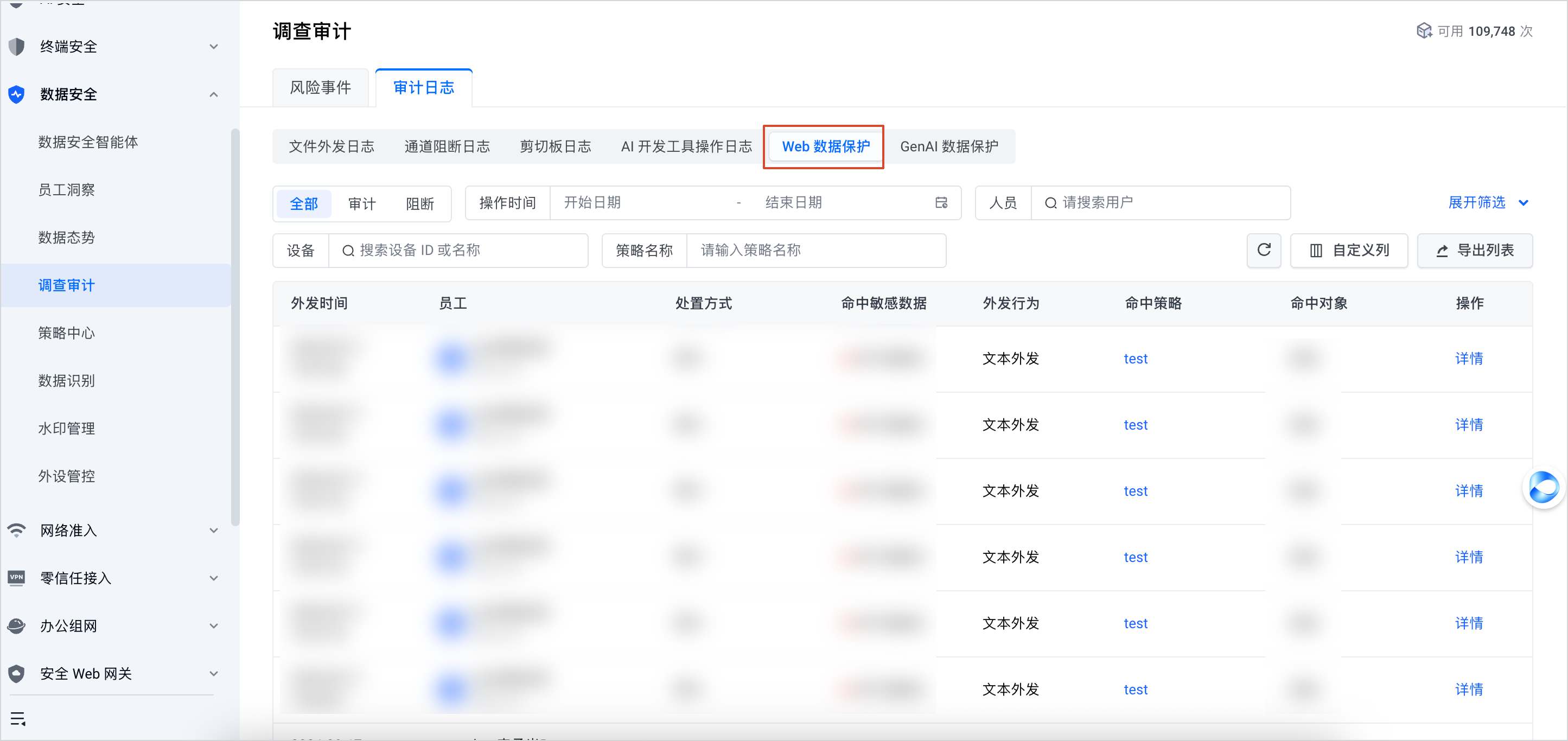Click the test policy link in second row

click(1135, 425)
